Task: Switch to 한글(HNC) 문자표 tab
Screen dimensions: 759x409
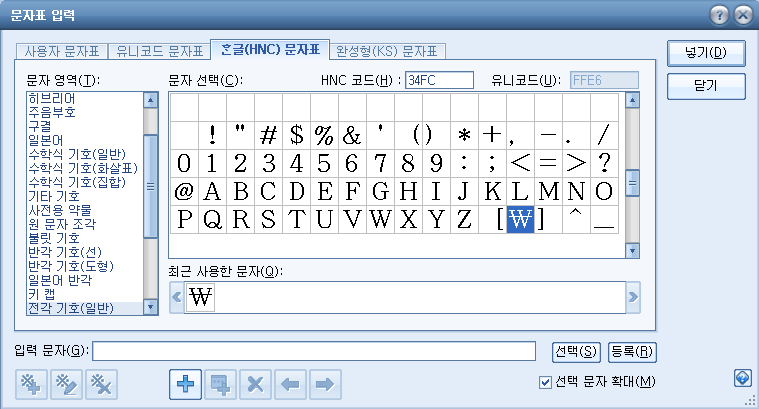Action: coord(270,49)
